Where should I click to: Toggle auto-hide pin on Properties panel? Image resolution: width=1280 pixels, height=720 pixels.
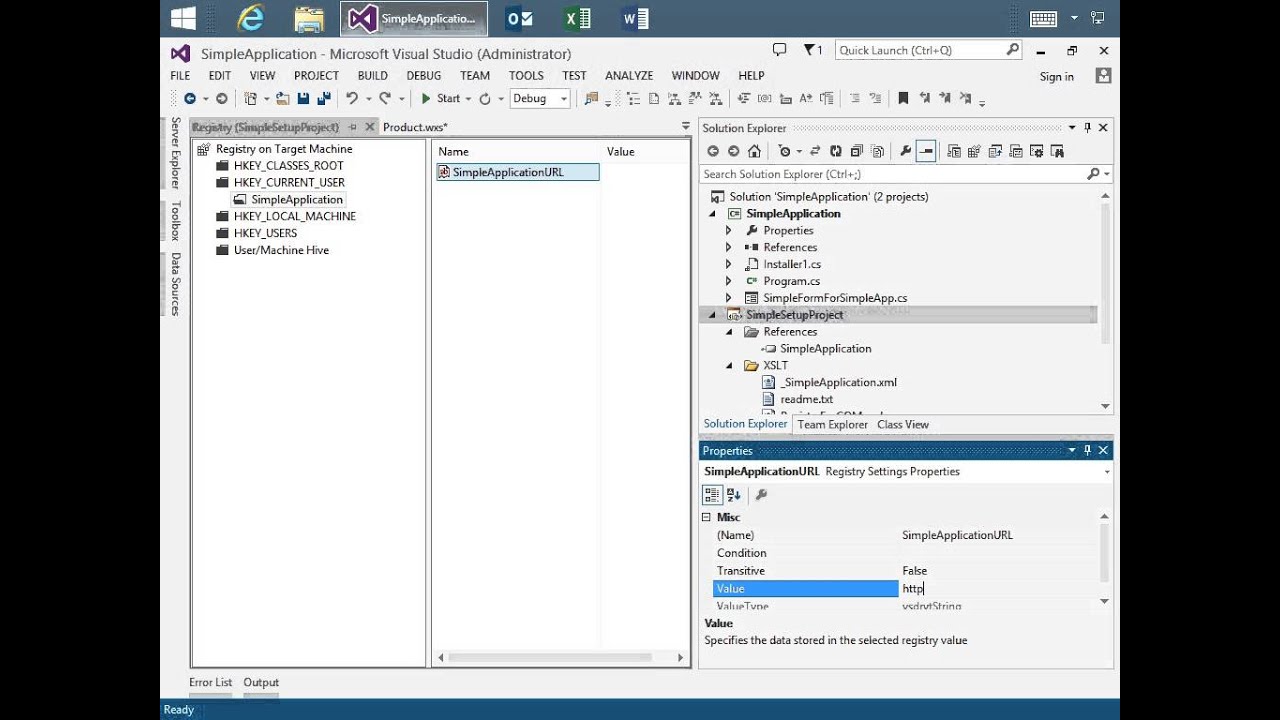click(1088, 450)
